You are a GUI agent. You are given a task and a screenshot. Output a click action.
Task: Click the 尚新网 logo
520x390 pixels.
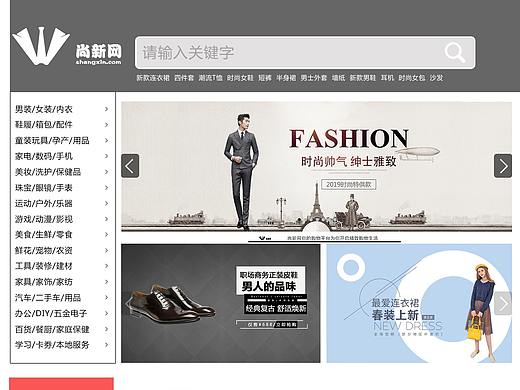67,46
